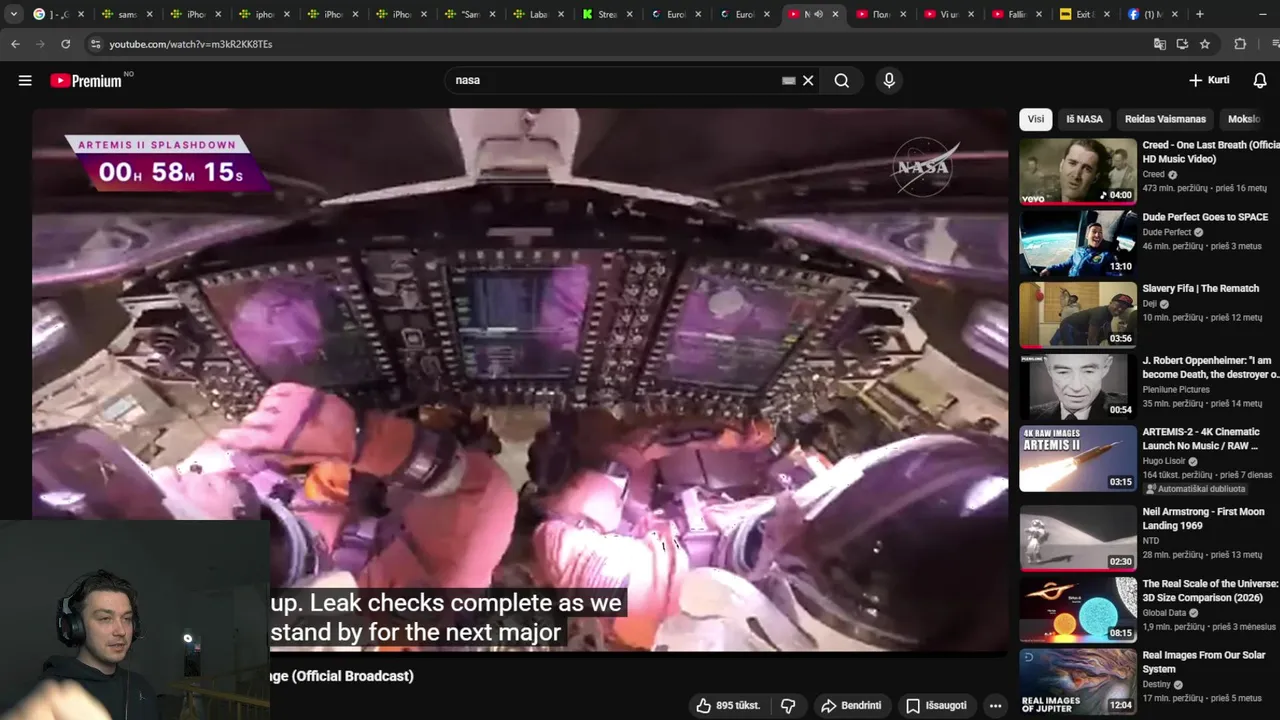
Task: Expand the tab search dropdown
Action: click(13, 14)
